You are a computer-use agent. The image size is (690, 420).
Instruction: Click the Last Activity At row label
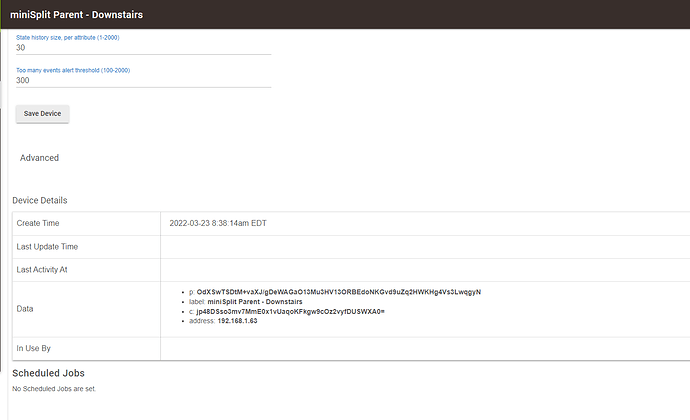pos(42,269)
